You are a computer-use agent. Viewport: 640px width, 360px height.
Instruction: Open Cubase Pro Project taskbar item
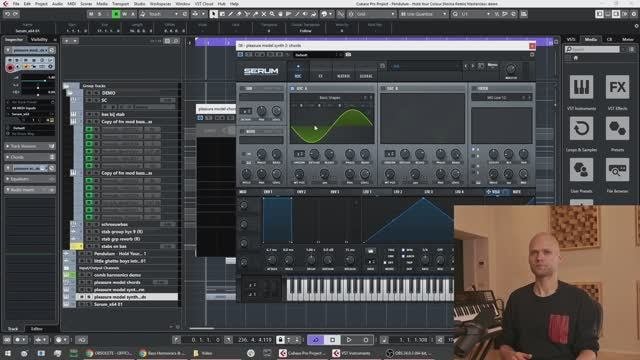[x=302, y=353]
